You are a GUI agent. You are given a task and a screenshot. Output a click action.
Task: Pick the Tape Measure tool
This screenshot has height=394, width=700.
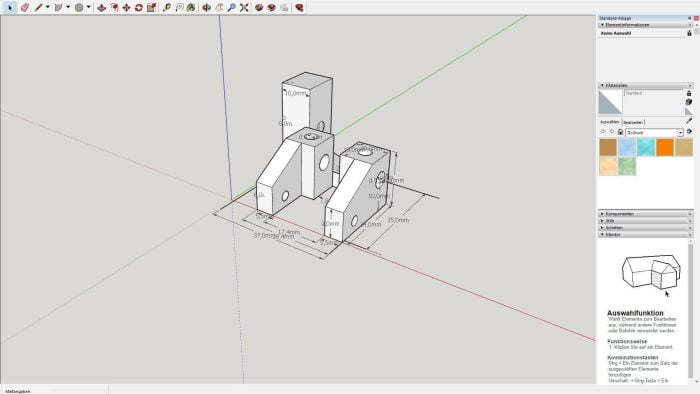167,8
